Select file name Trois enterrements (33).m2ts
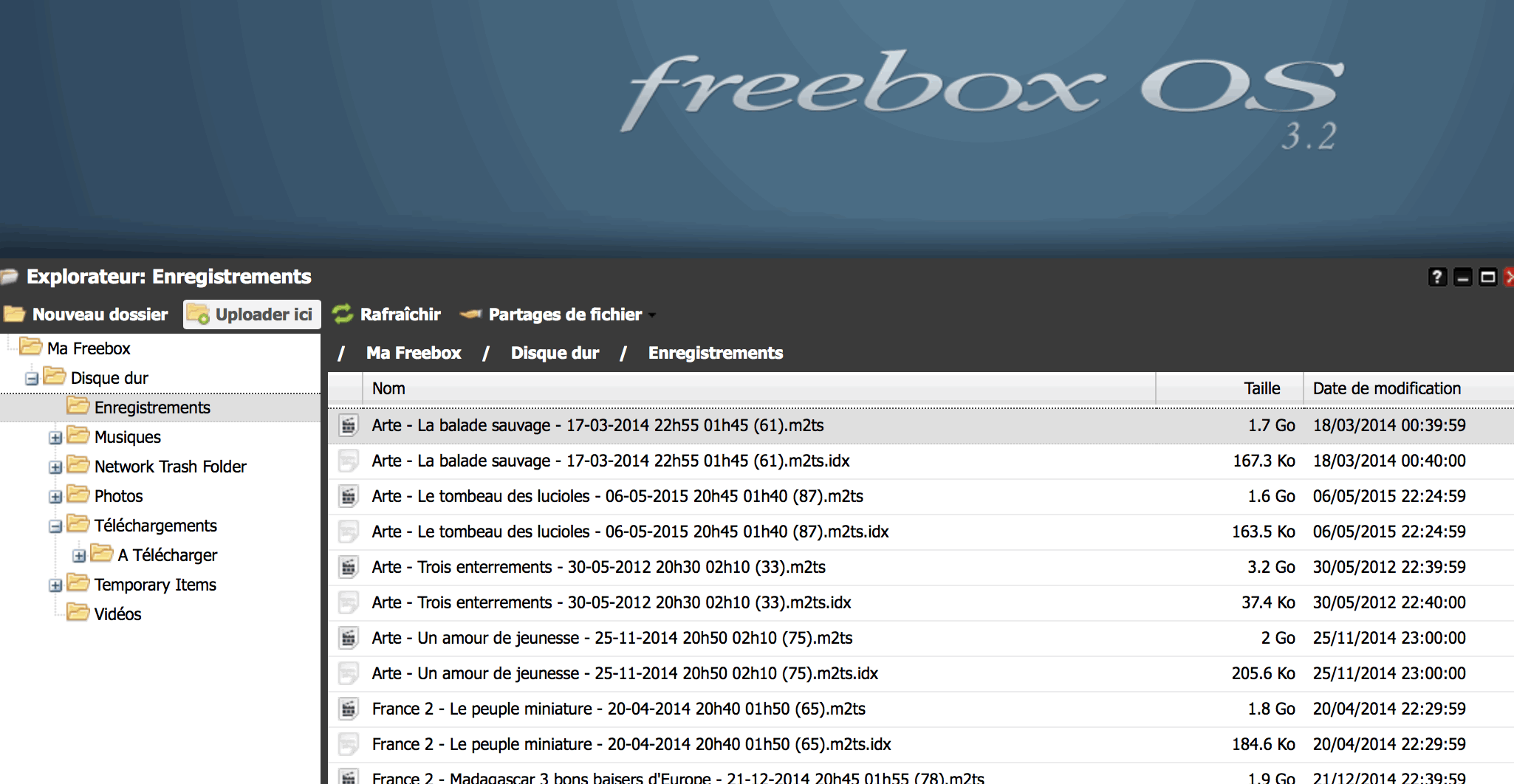 point(599,567)
